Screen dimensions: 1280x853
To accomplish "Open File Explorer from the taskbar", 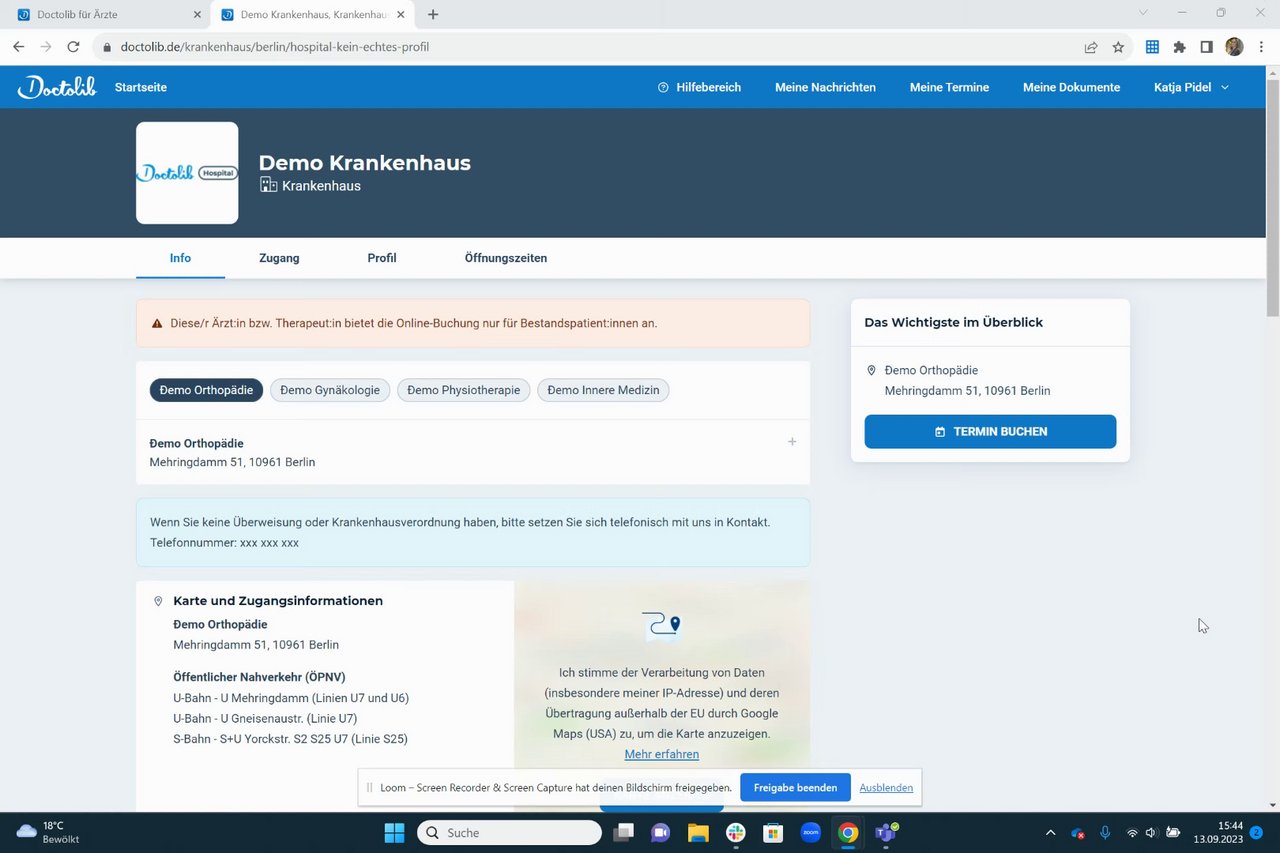I will pyautogui.click(x=698, y=833).
